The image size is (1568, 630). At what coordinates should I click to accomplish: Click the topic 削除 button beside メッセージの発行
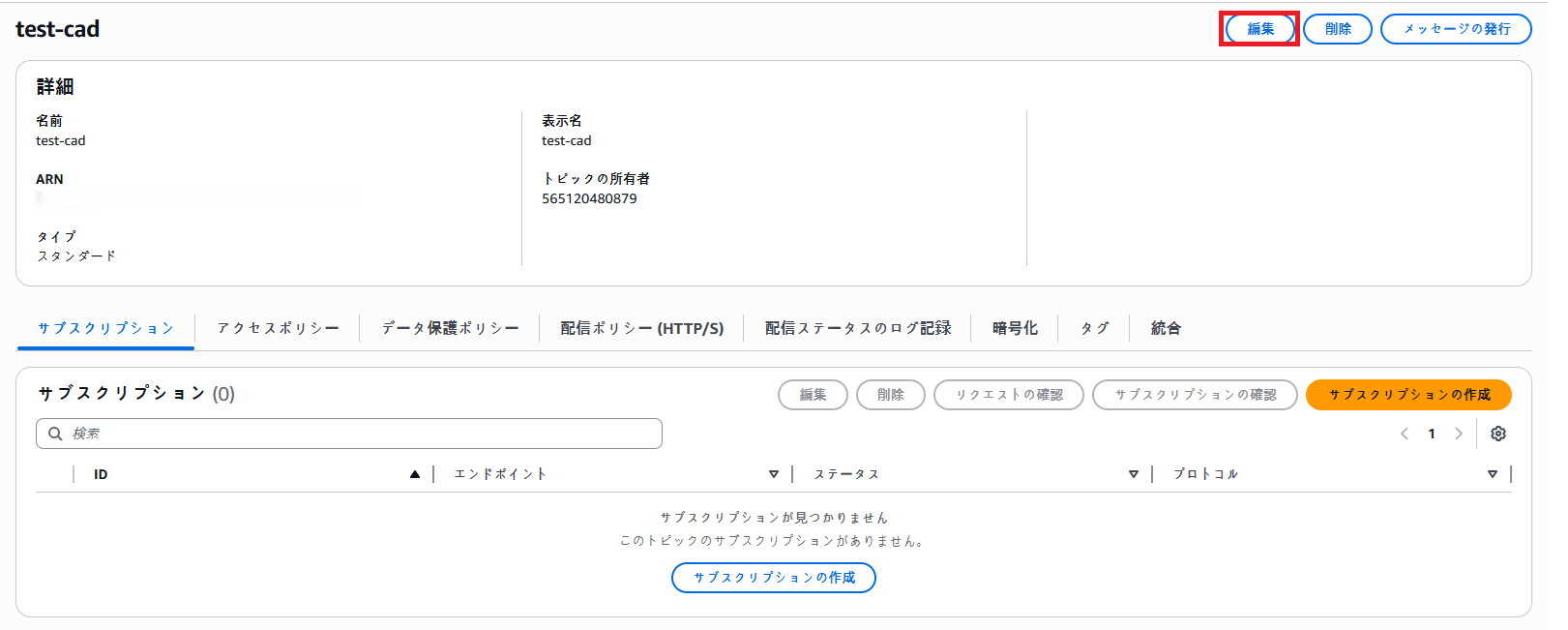point(1338,29)
